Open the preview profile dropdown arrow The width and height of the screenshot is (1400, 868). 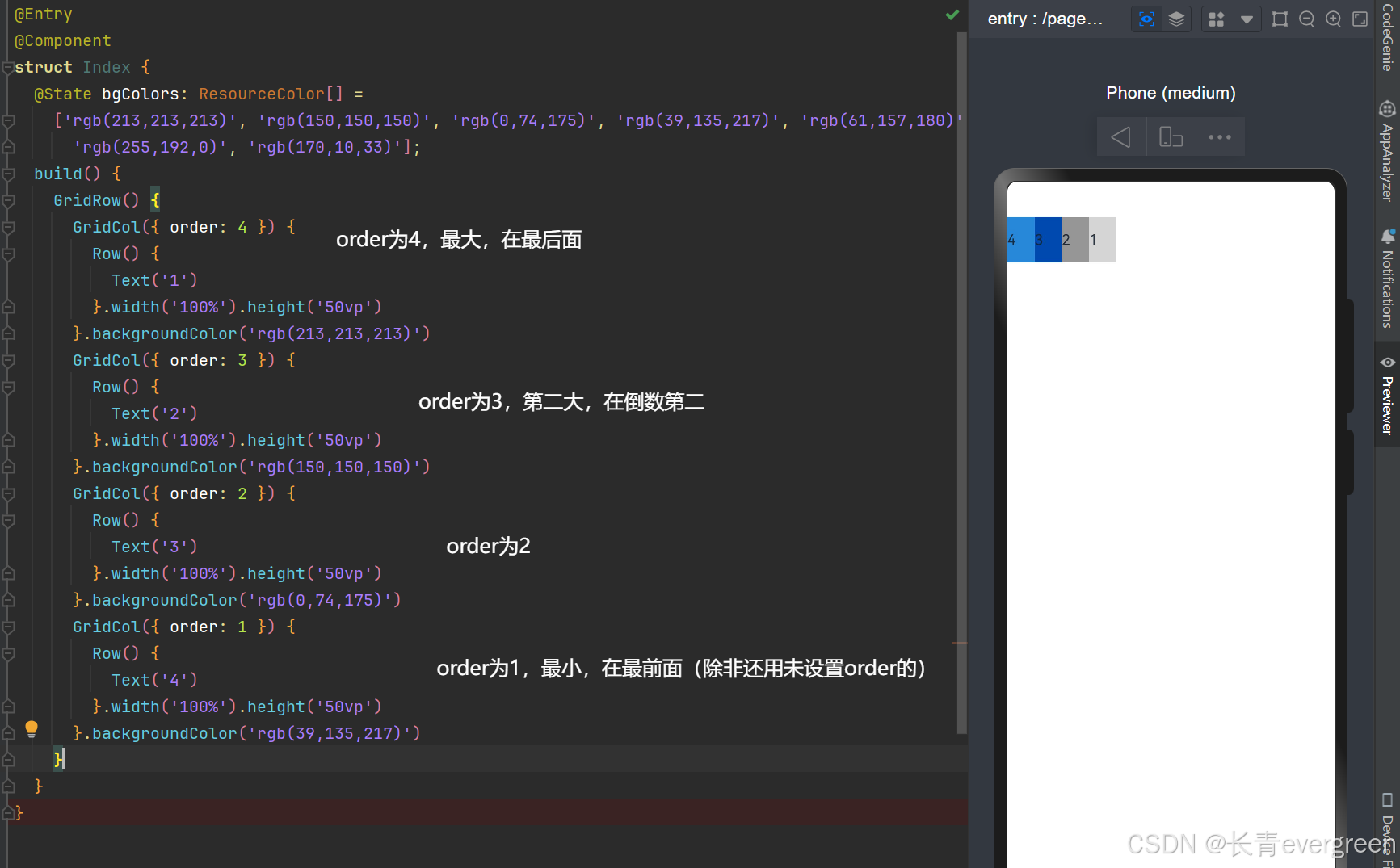coord(1247,19)
